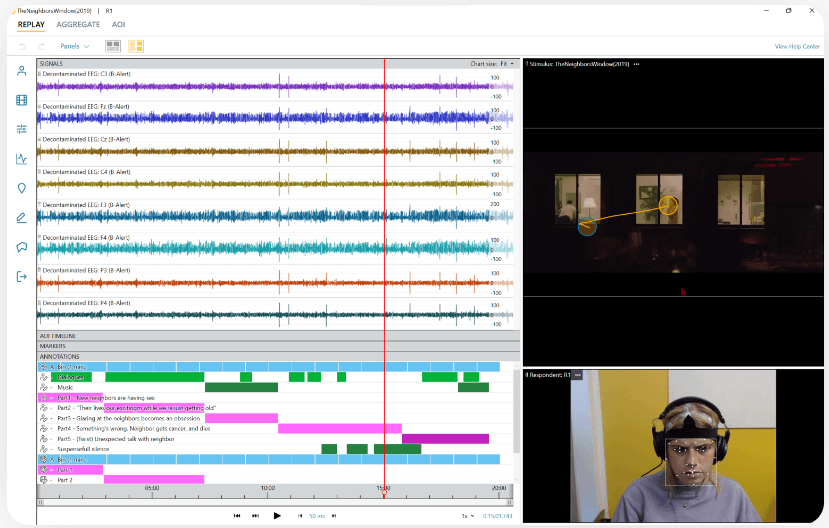Screen dimensions: 829x528
Task: Click the icon beside Part5 Unexpected talk annotation
Action: (x=44, y=439)
